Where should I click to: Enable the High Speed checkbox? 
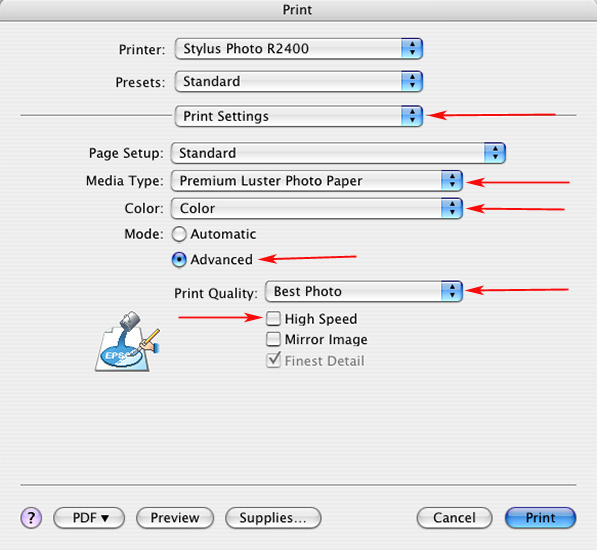(273, 319)
